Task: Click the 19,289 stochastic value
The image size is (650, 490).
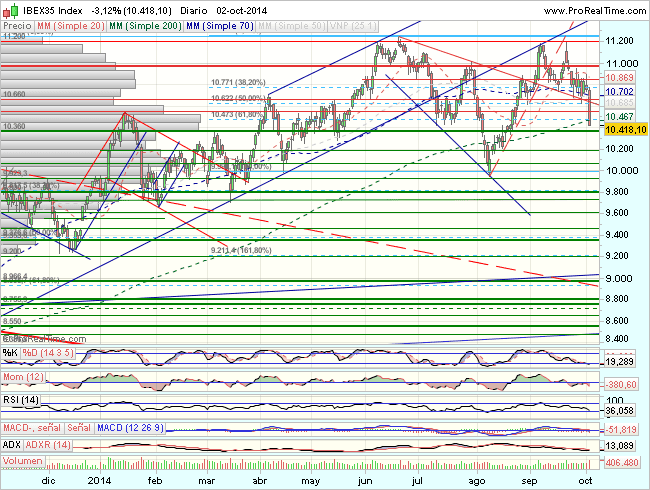Action: 619,362
